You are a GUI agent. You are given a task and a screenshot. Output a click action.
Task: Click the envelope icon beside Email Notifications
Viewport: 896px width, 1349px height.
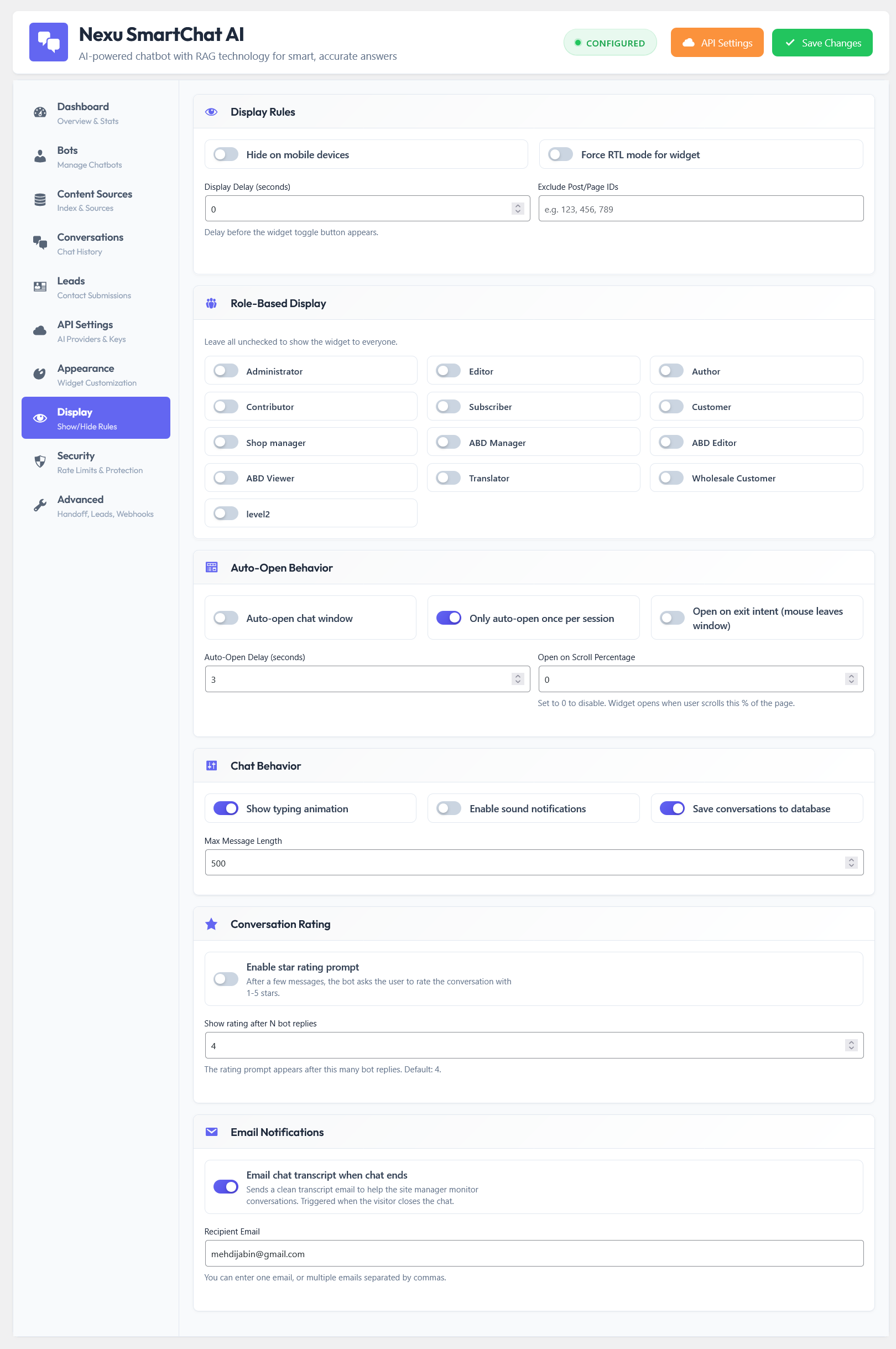[211, 1132]
